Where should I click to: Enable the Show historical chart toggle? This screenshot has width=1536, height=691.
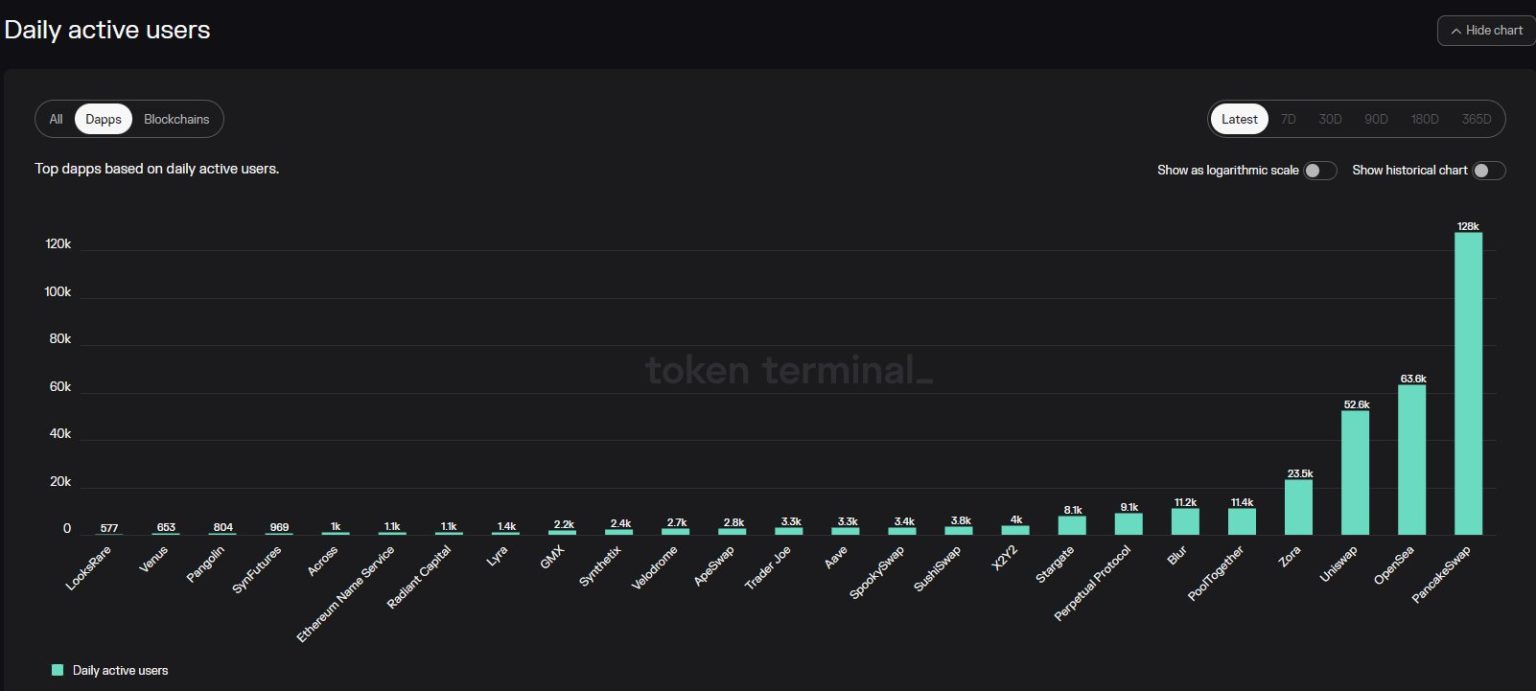(x=1486, y=170)
